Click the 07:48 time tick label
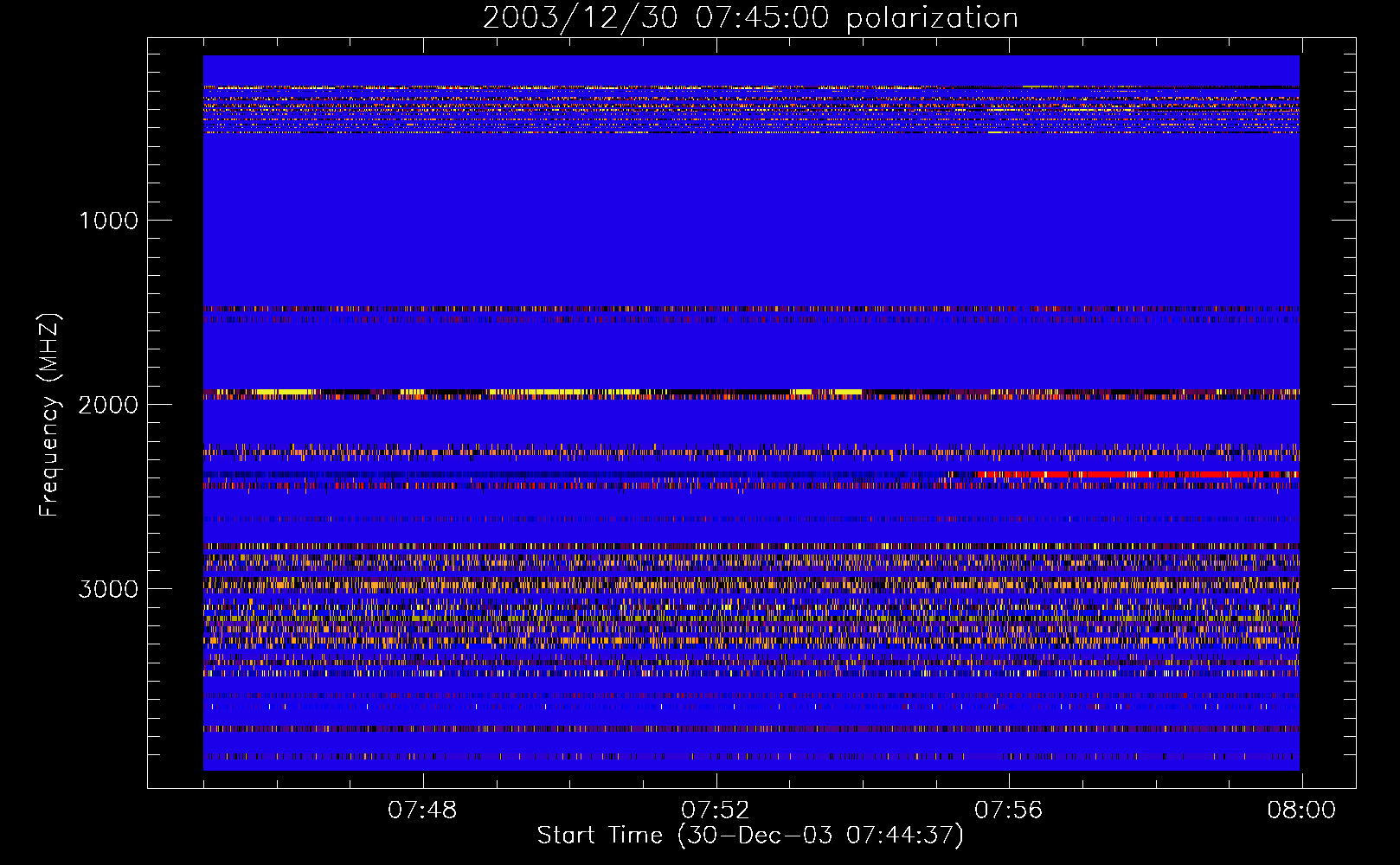Screen dimensions: 1400x865 [x=422, y=811]
